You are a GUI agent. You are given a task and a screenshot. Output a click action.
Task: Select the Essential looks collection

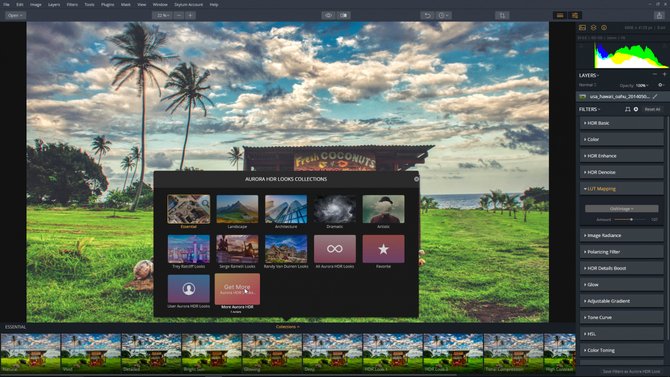[188, 209]
